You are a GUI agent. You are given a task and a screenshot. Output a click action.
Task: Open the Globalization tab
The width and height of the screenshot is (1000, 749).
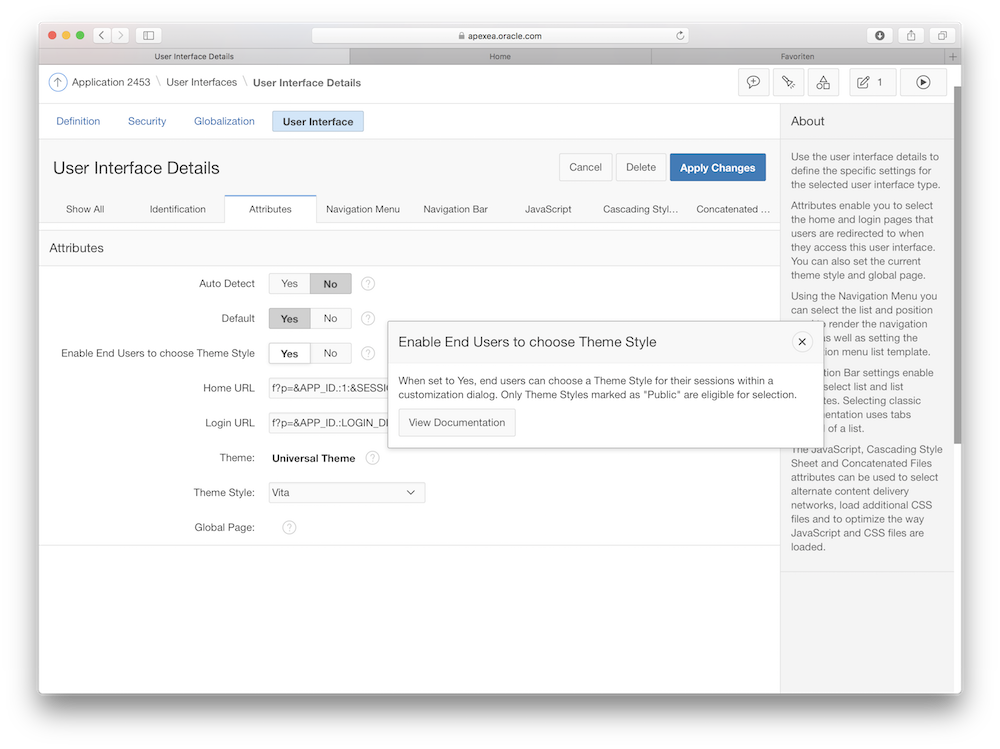(224, 121)
